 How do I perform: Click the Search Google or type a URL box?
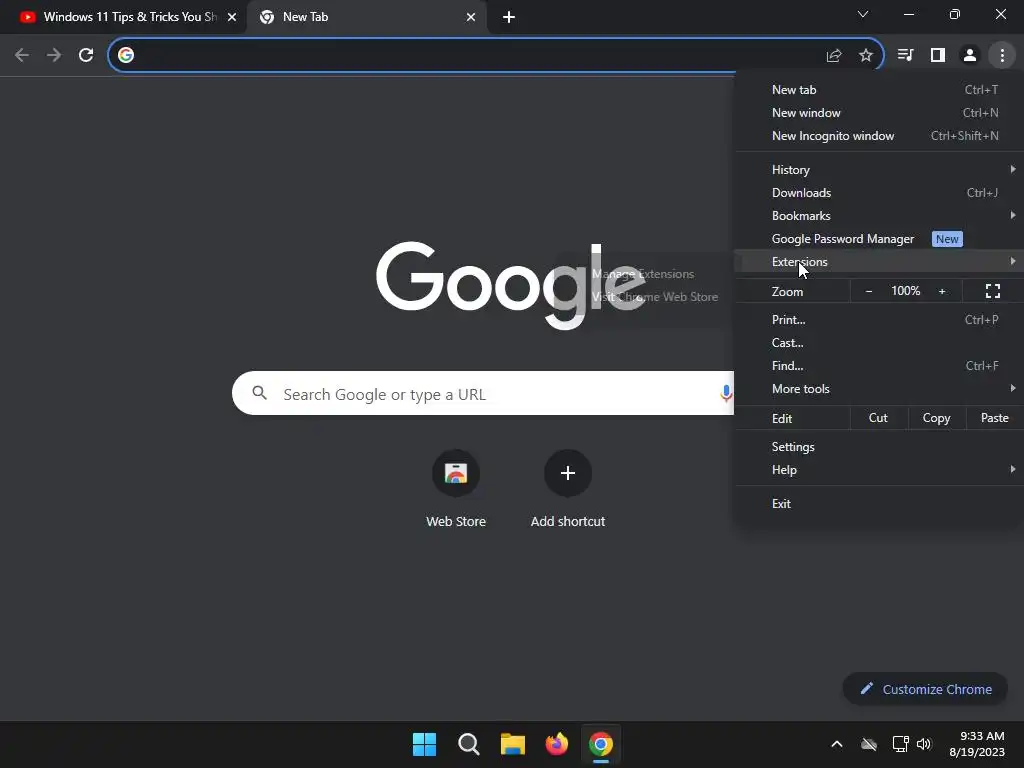coord(483,393)
